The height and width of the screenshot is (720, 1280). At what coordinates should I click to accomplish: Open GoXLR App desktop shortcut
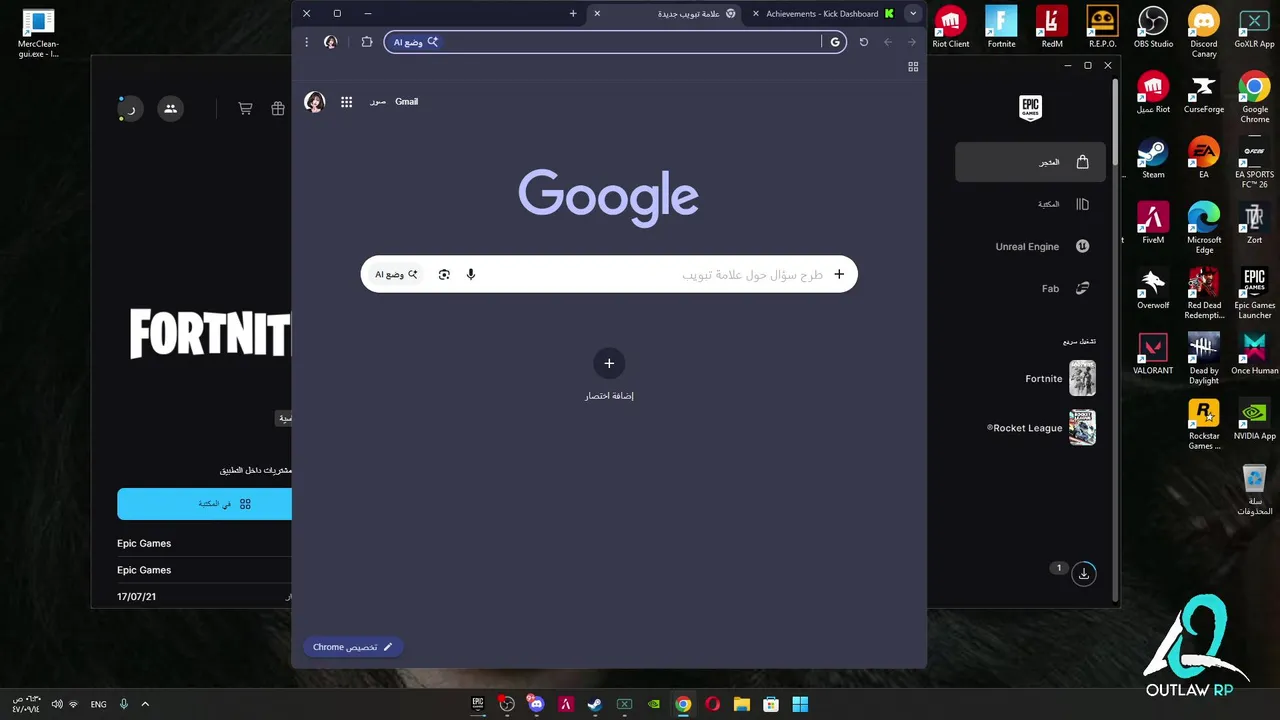pos(1254,27)
